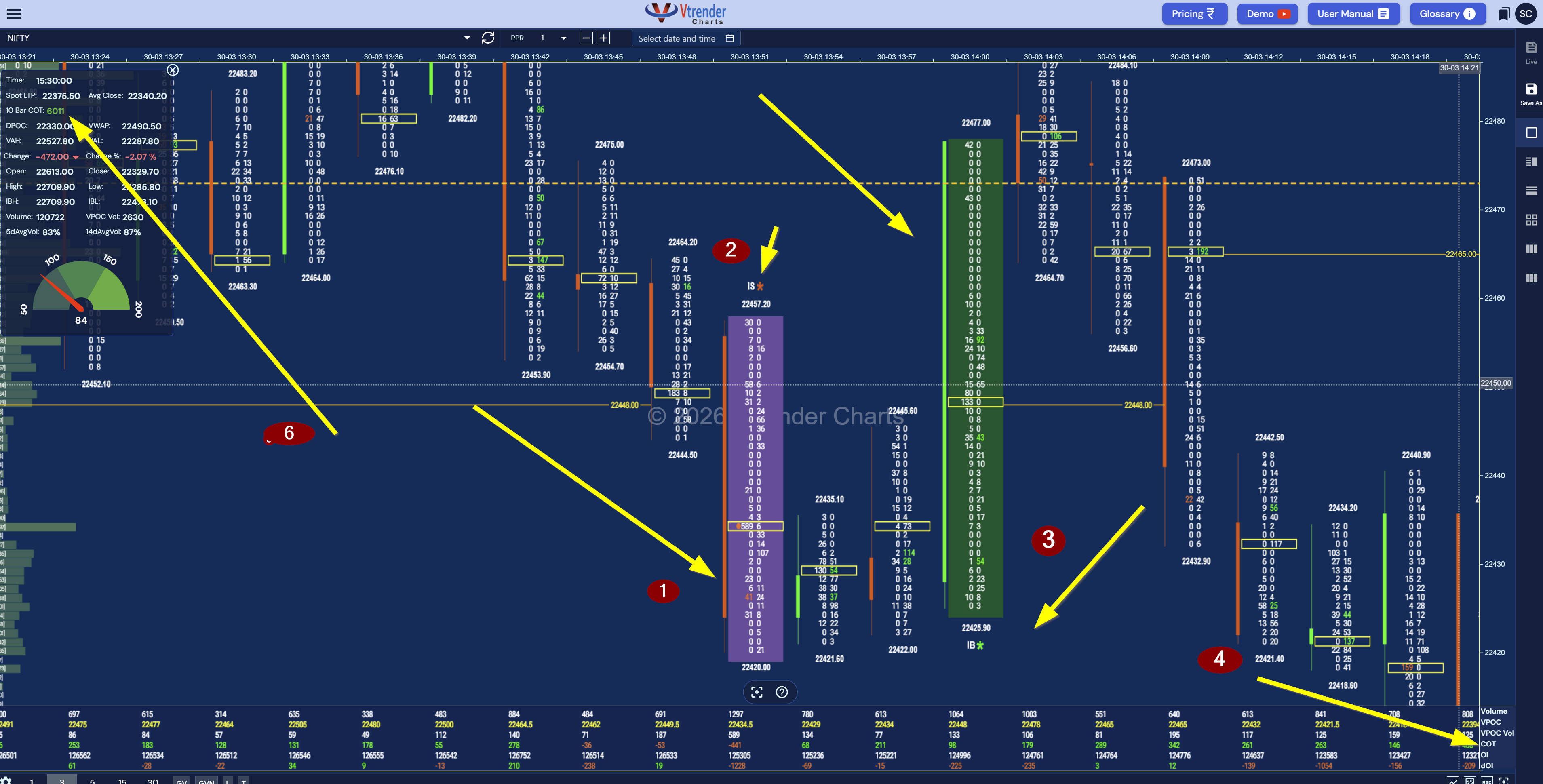Image resolution: width=1543 pixels, height=784 pixels.
Task: Click the DPOC value 22330.00
Action: click(55, 126)
